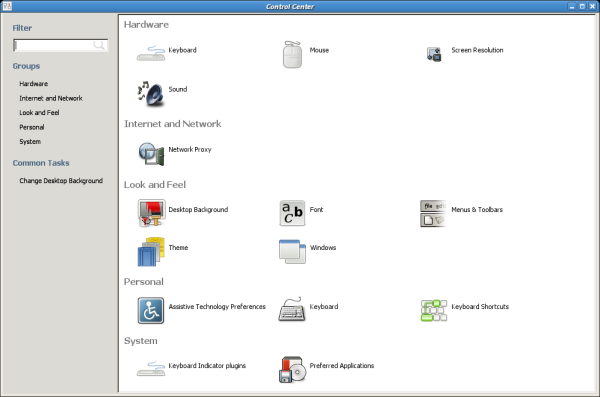This screenshot has height=397, width=600.
Task: Click the Menus & Toolbars label
Action: (x=477, y=209)
